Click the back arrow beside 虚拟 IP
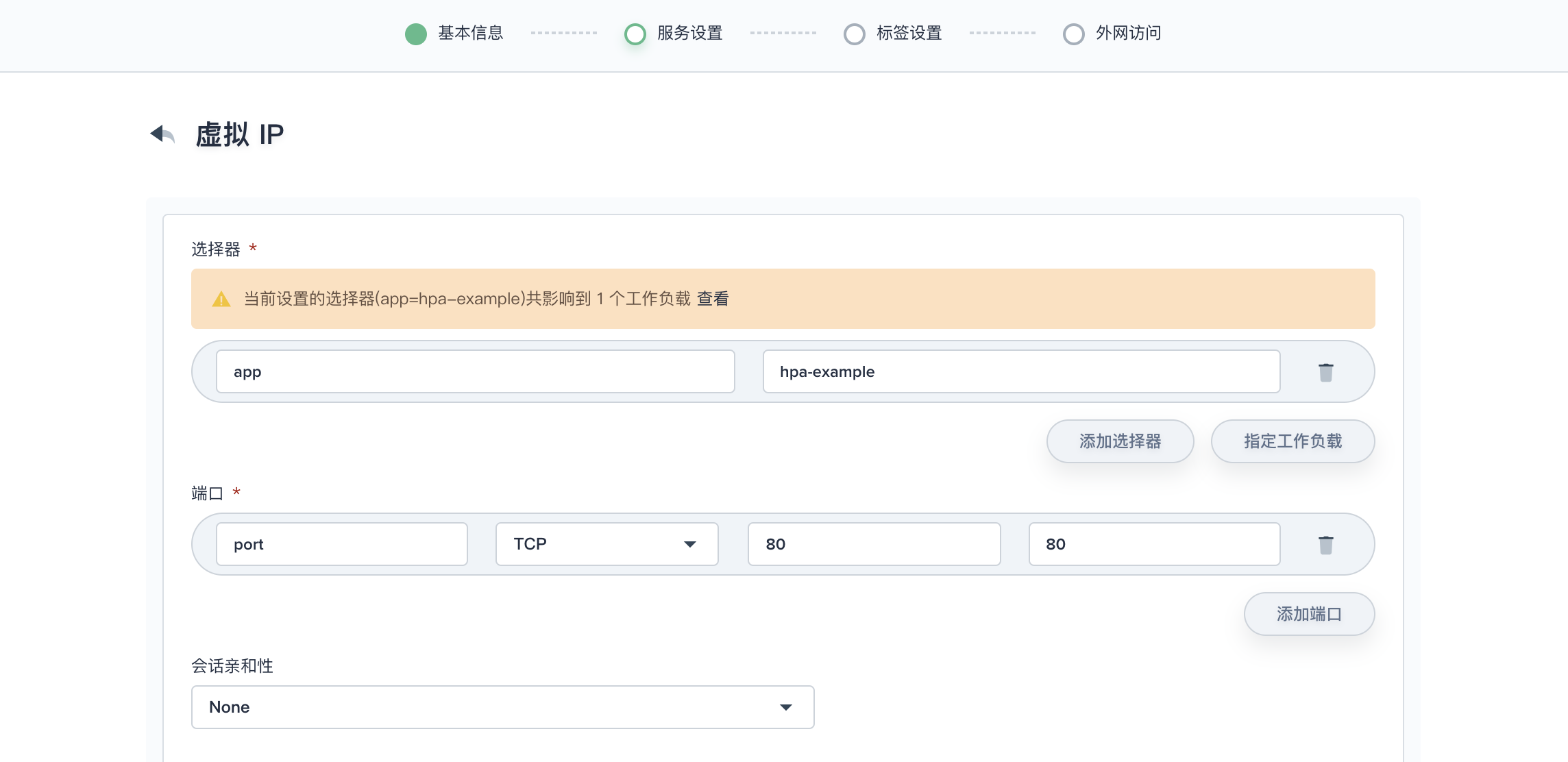 click(x=162, y=134)
